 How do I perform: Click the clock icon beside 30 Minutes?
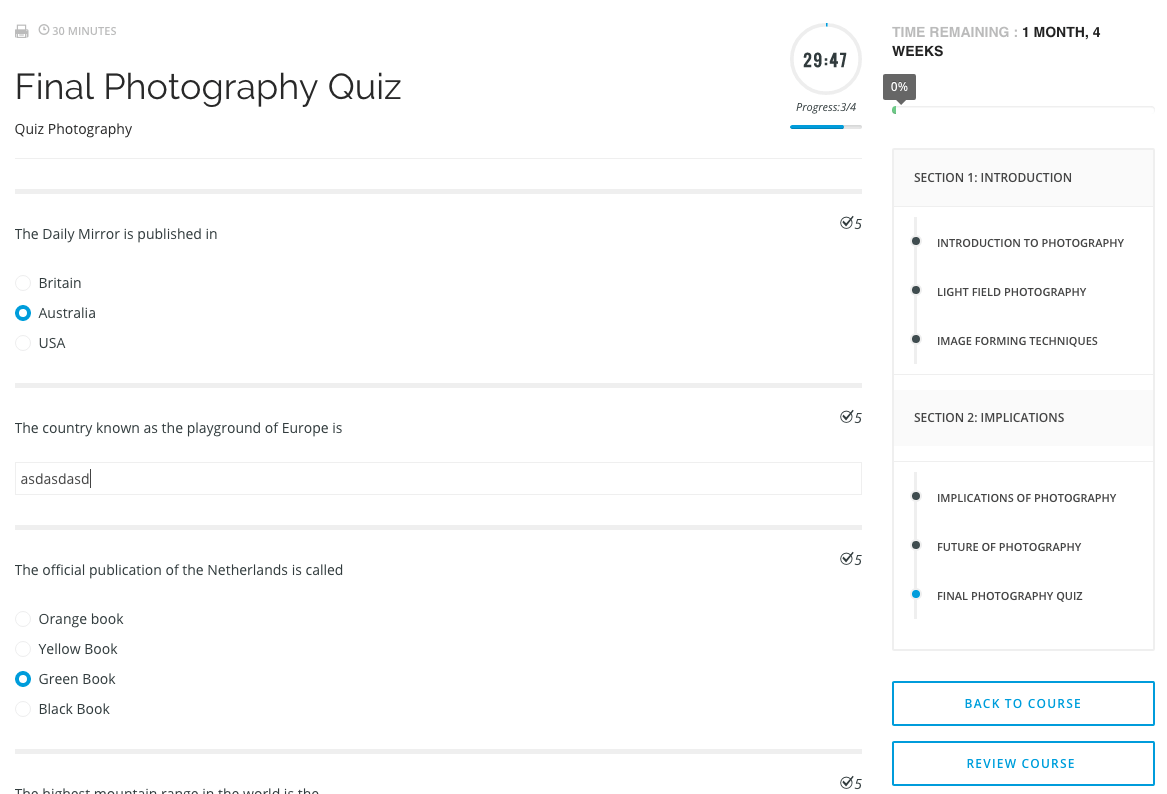[44, 31]
